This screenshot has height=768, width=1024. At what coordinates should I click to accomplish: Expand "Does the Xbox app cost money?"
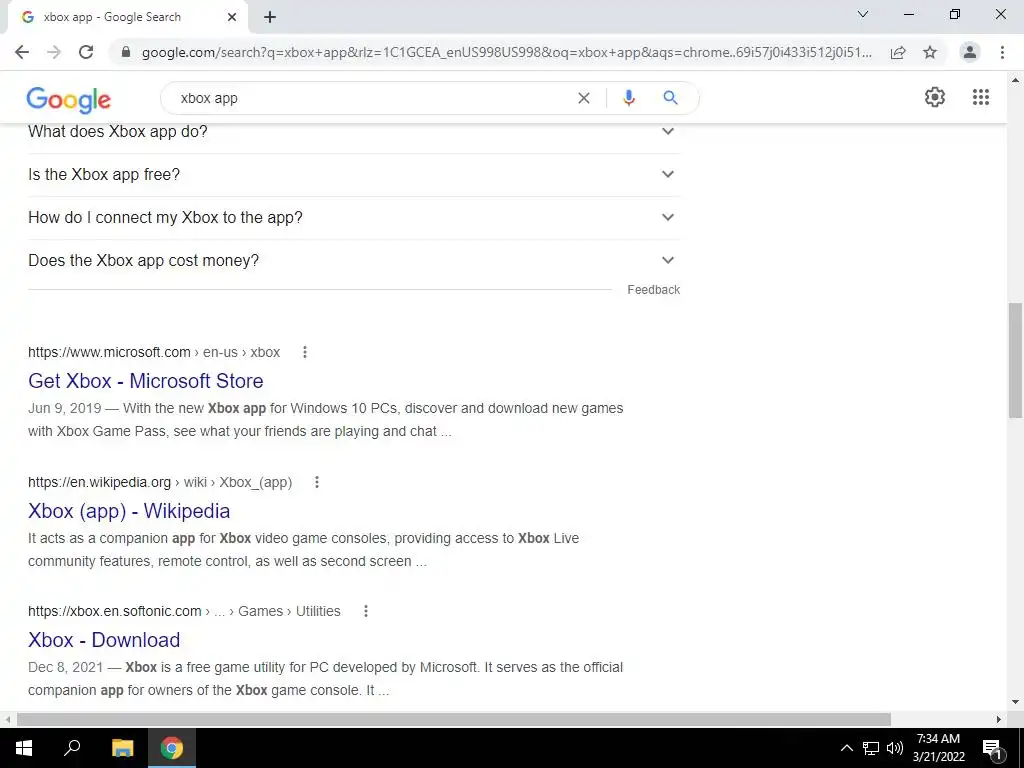point(354,261)
